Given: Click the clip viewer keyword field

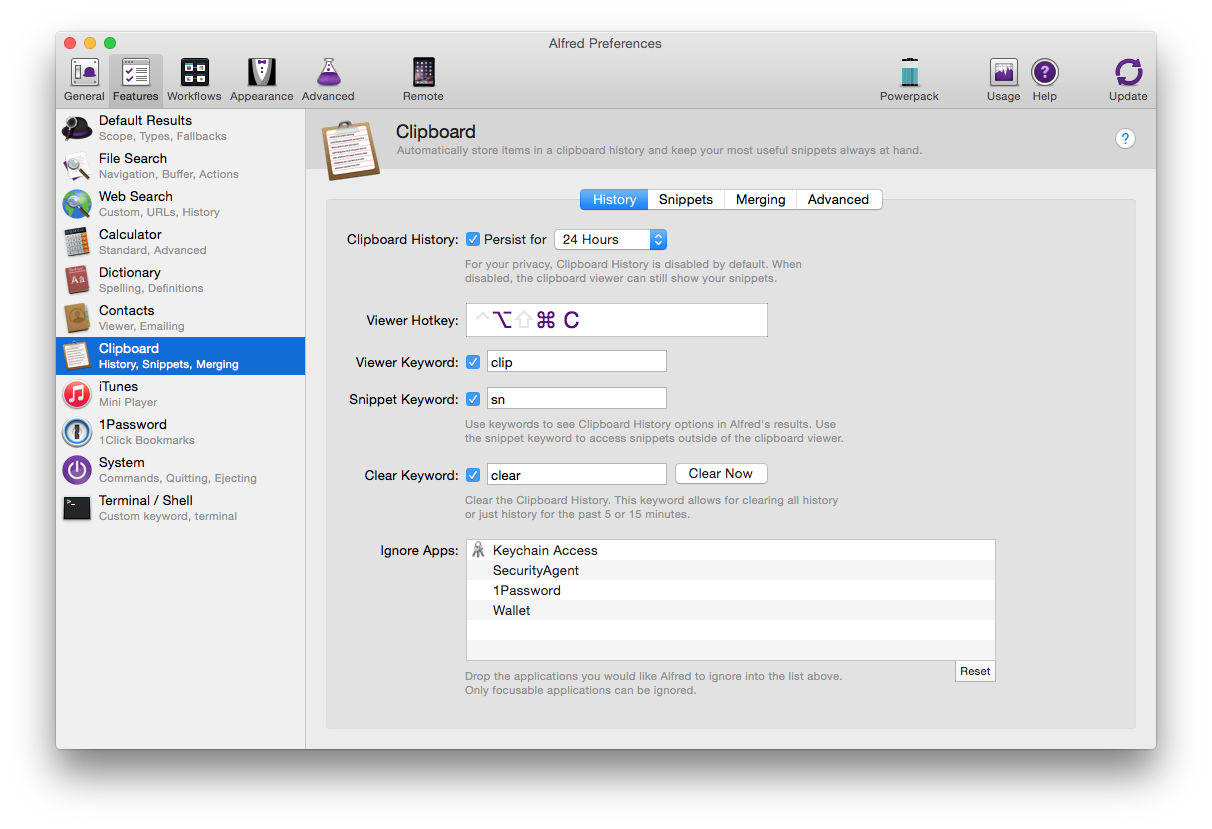Looking at the screenshot, I should click(576, 362).
